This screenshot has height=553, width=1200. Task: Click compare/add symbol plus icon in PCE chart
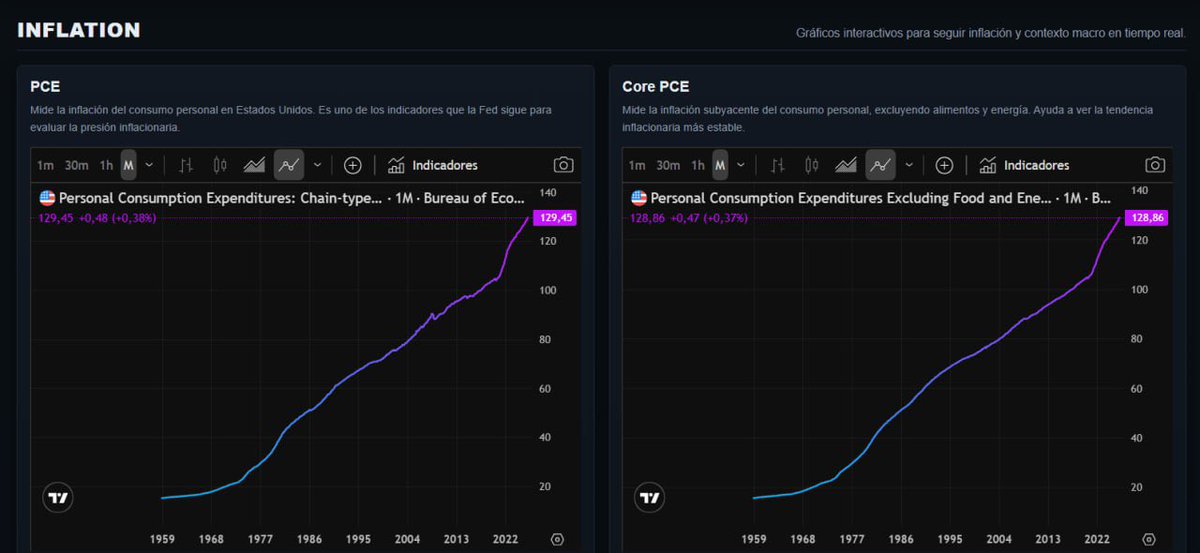click(352, 165)
